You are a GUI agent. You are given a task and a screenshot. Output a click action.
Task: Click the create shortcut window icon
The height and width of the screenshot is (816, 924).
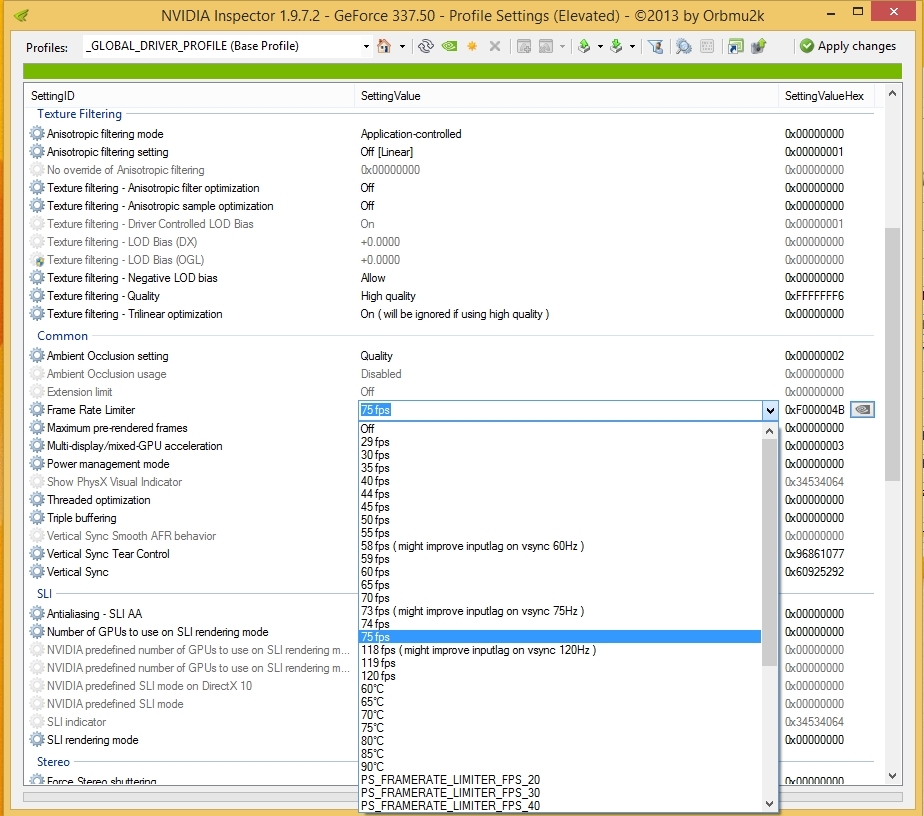pyautogui.click(x=735, y=46)
